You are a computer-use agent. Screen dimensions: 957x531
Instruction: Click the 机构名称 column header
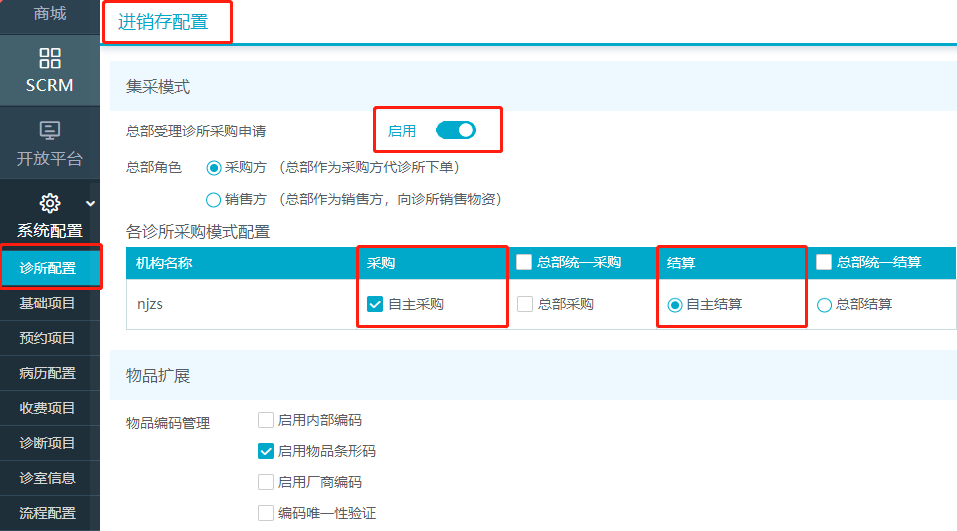point(164,263)
